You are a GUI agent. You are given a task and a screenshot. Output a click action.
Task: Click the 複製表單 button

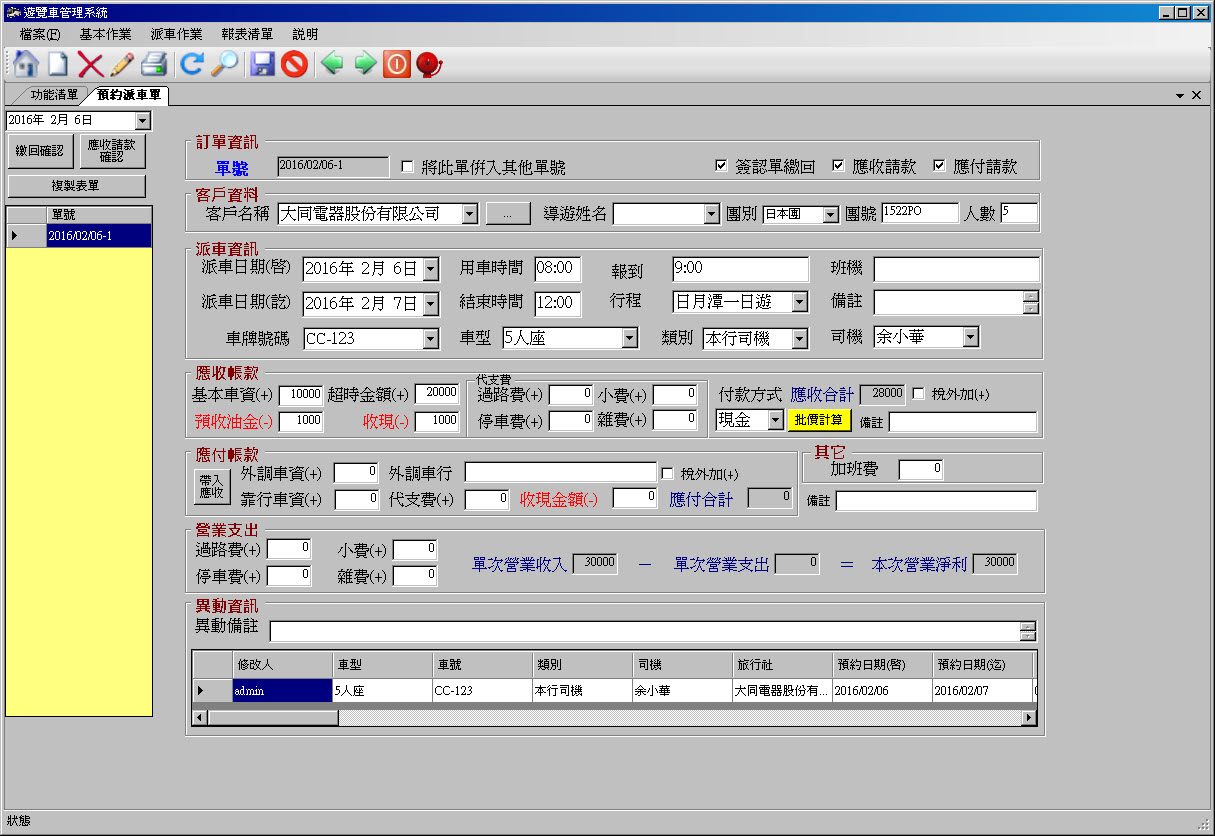(x=76, y=186)
